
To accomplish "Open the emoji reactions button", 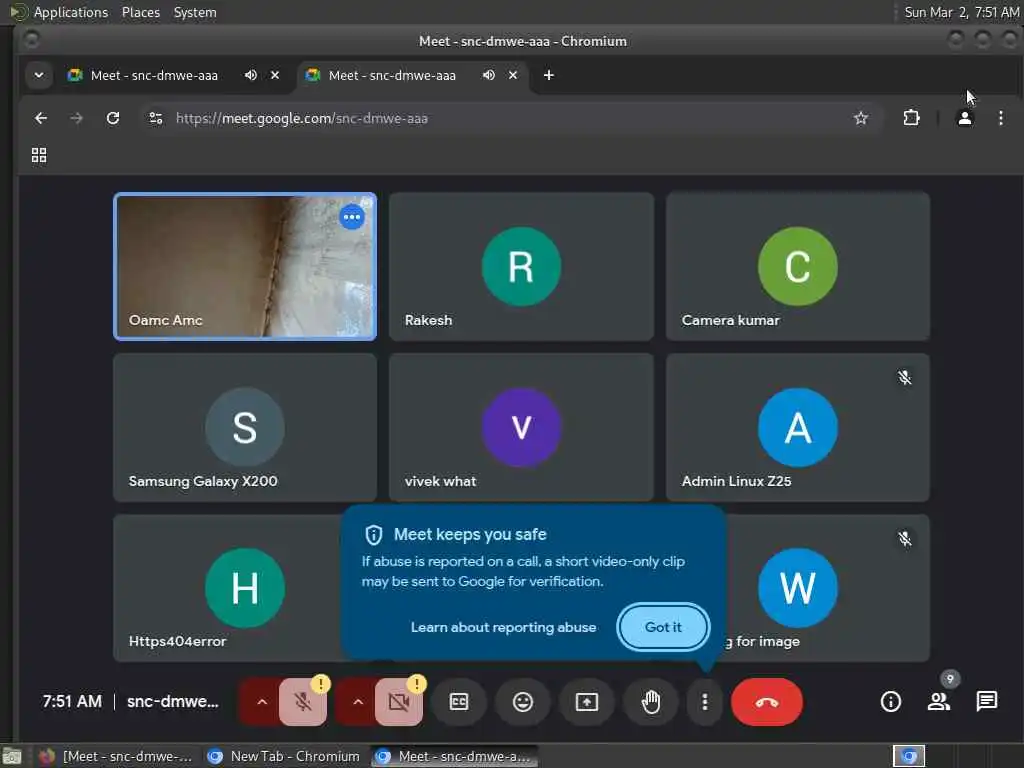I will click(x=522, y=702).
